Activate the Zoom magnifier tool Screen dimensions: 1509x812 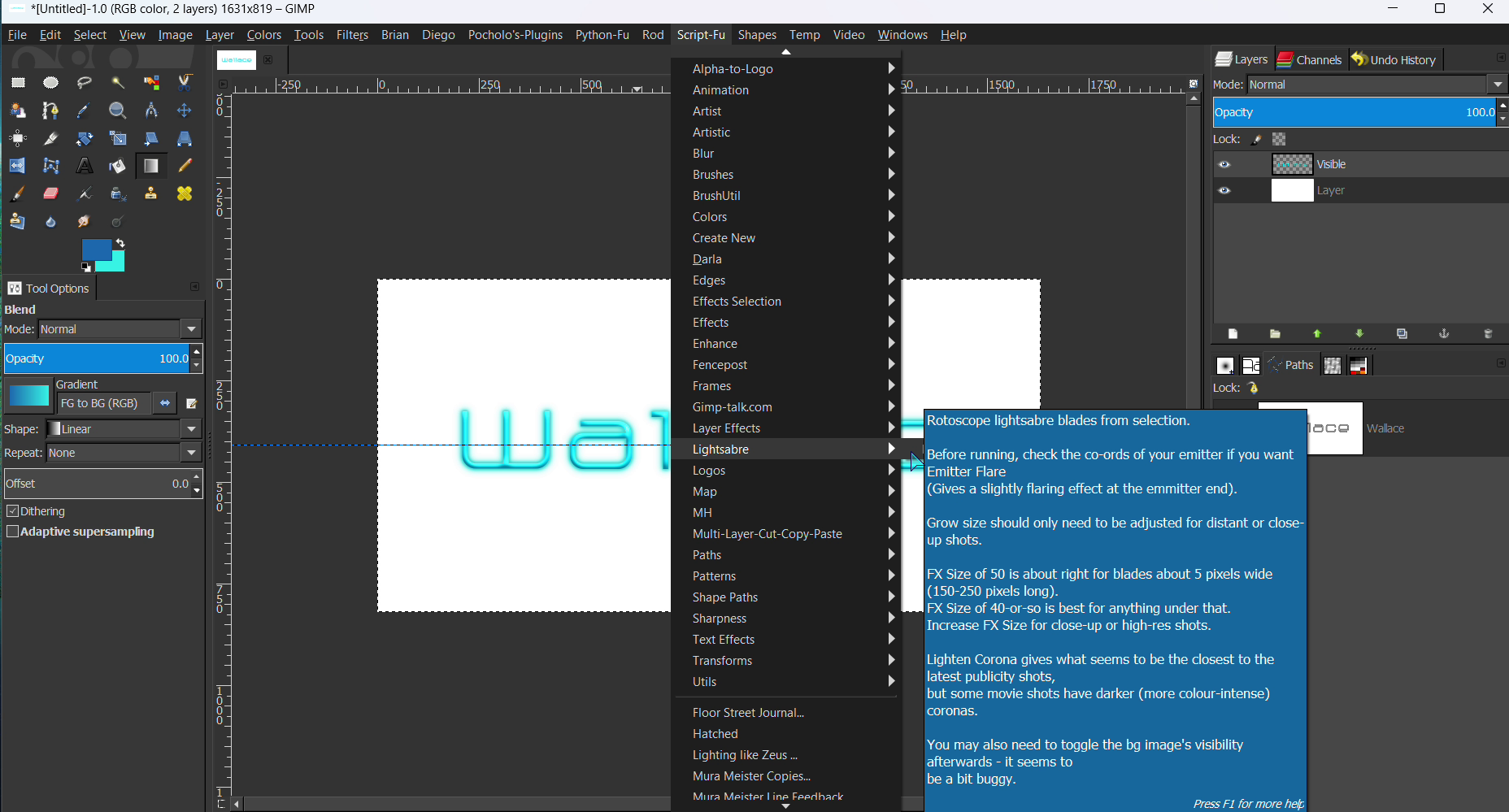pos(118,111)
